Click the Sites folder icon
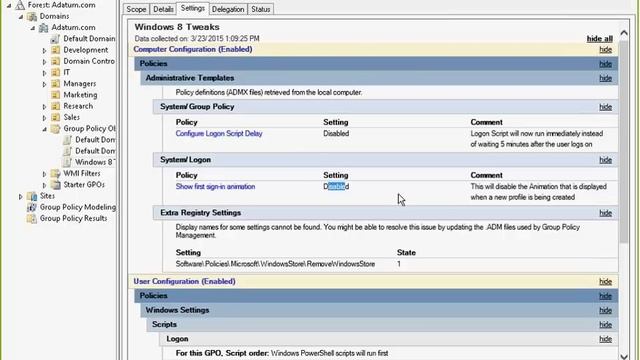 point(32,196)
